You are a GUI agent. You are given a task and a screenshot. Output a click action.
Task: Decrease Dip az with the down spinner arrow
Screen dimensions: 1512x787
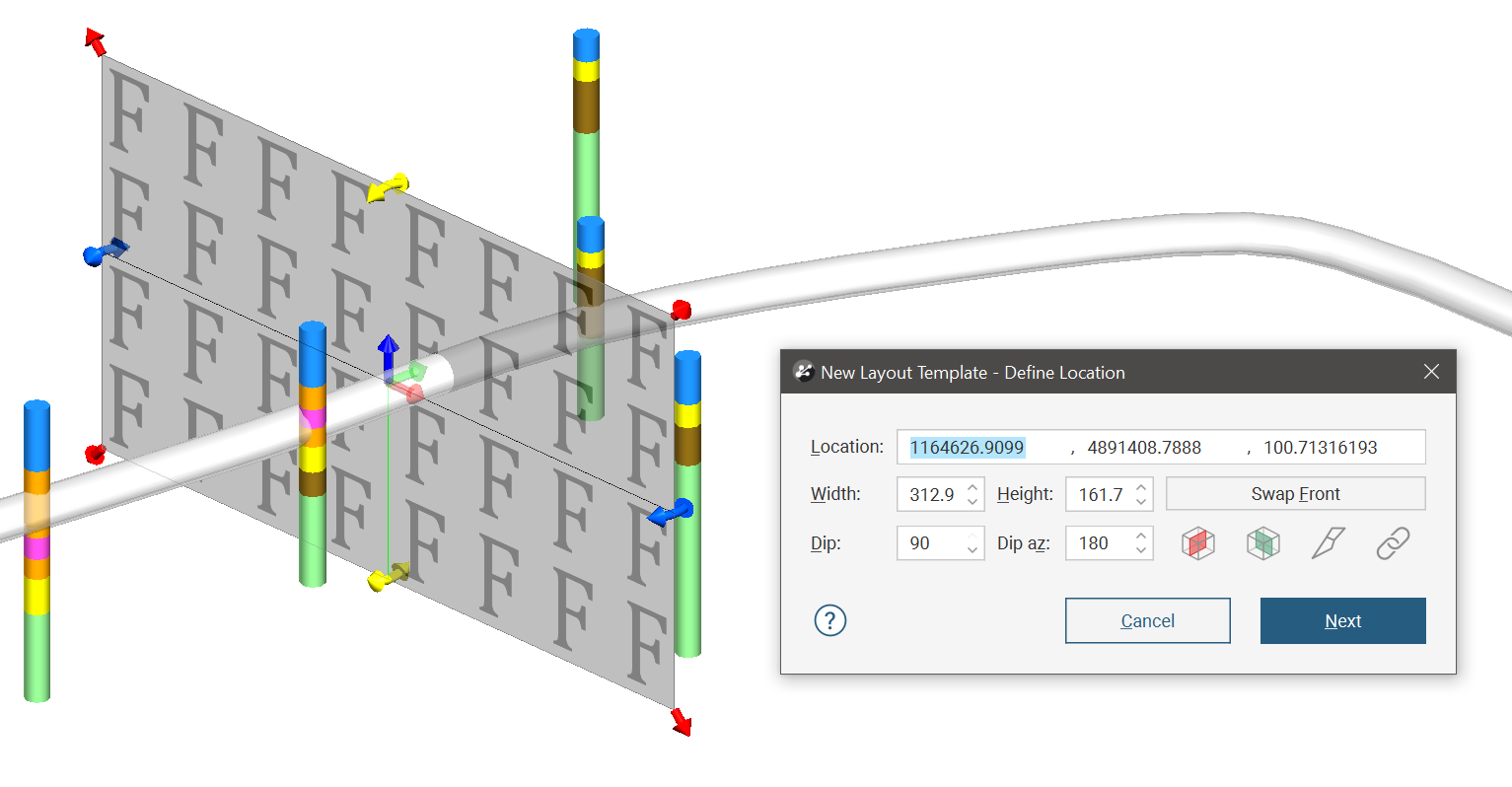coord(1141,550)
